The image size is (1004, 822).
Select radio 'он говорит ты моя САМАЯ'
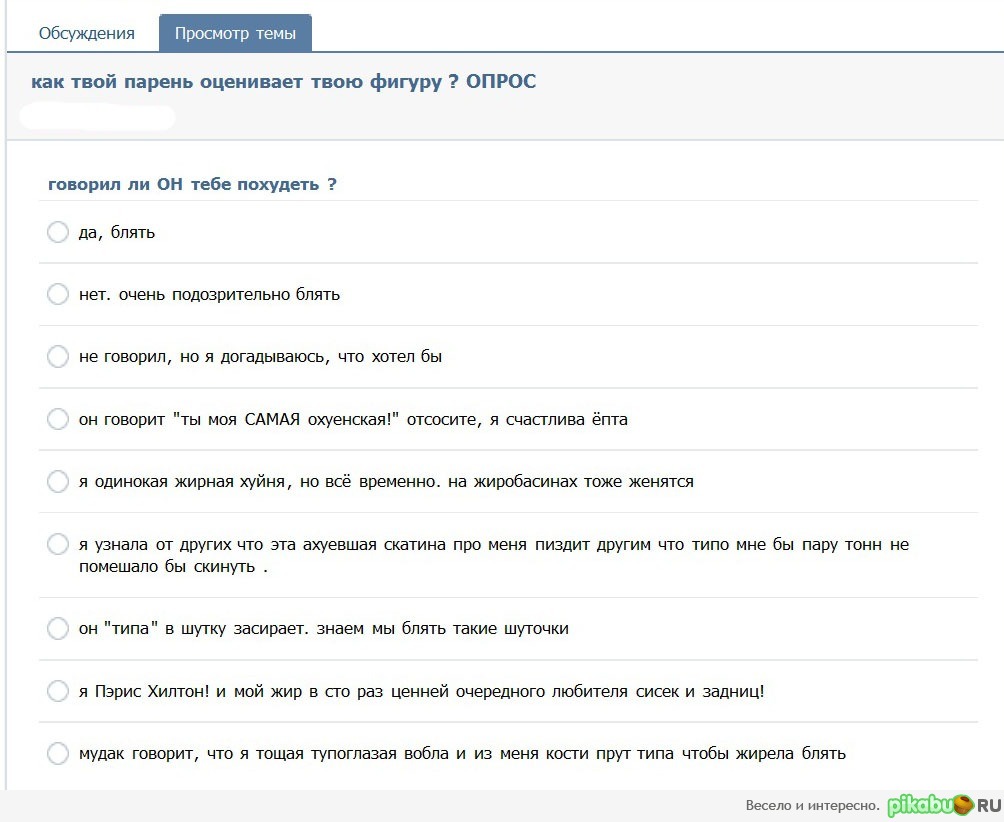58,419
